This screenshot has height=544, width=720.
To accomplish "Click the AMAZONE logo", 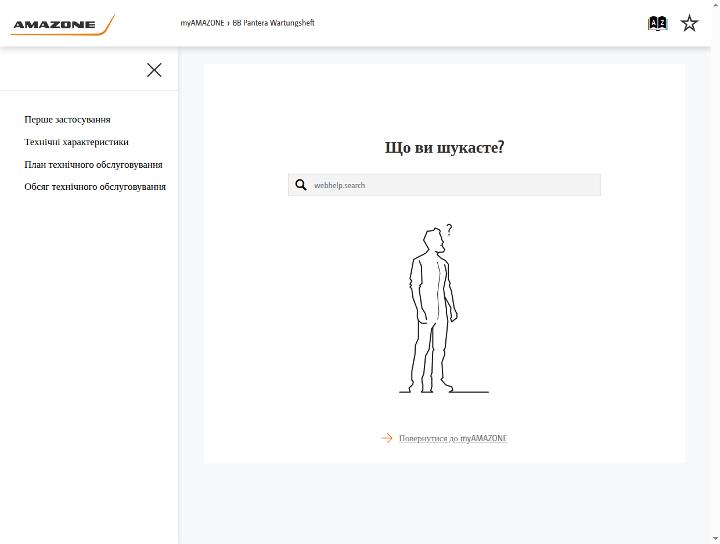I will (62, 24).
